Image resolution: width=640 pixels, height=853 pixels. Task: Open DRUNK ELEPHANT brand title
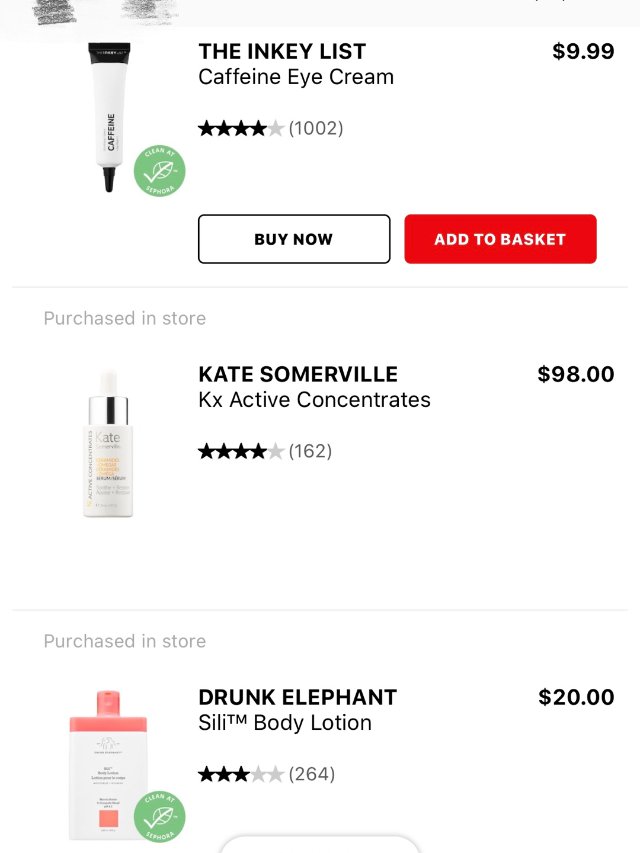297,697
